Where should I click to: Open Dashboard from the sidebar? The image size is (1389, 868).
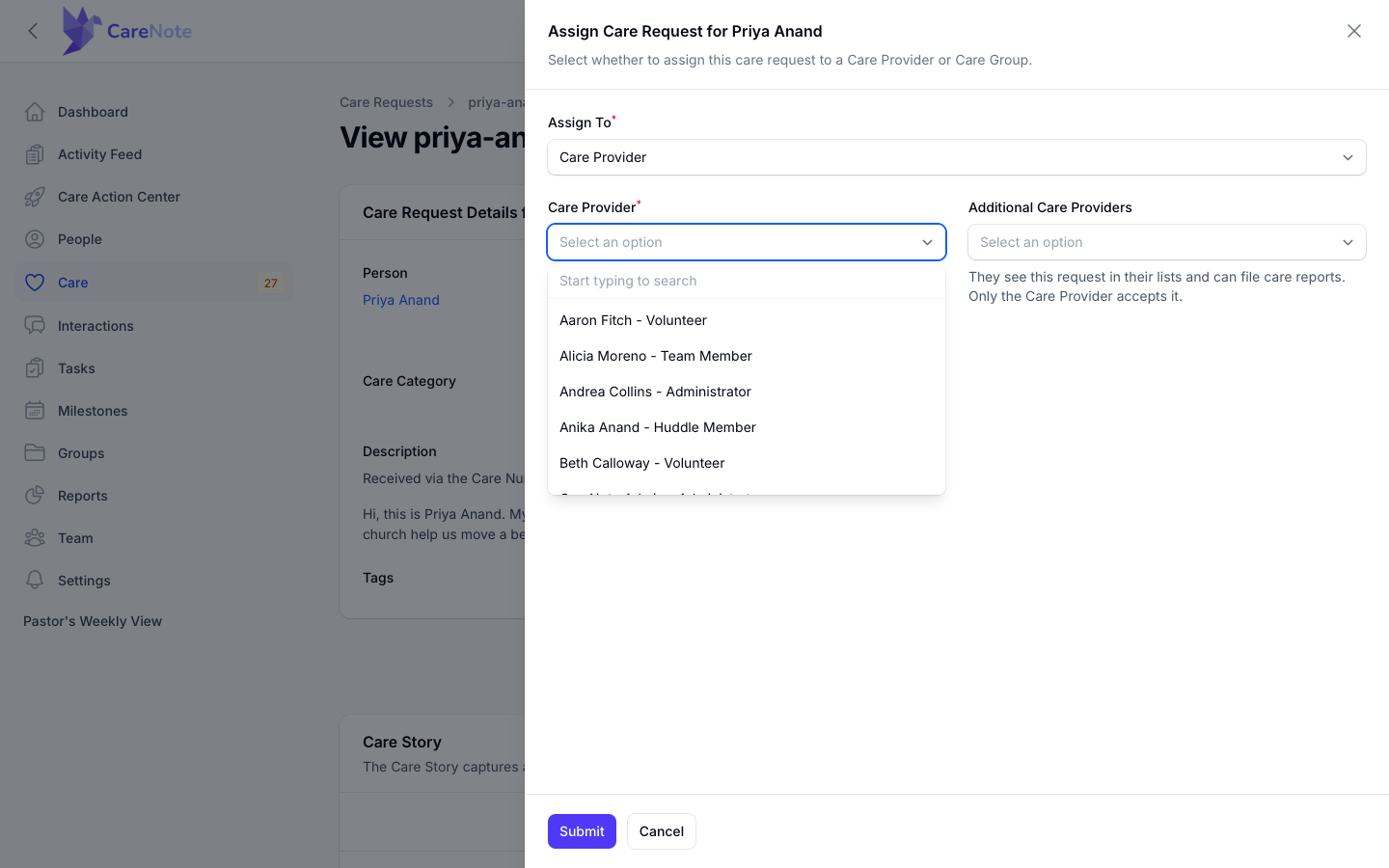(154, 112)
